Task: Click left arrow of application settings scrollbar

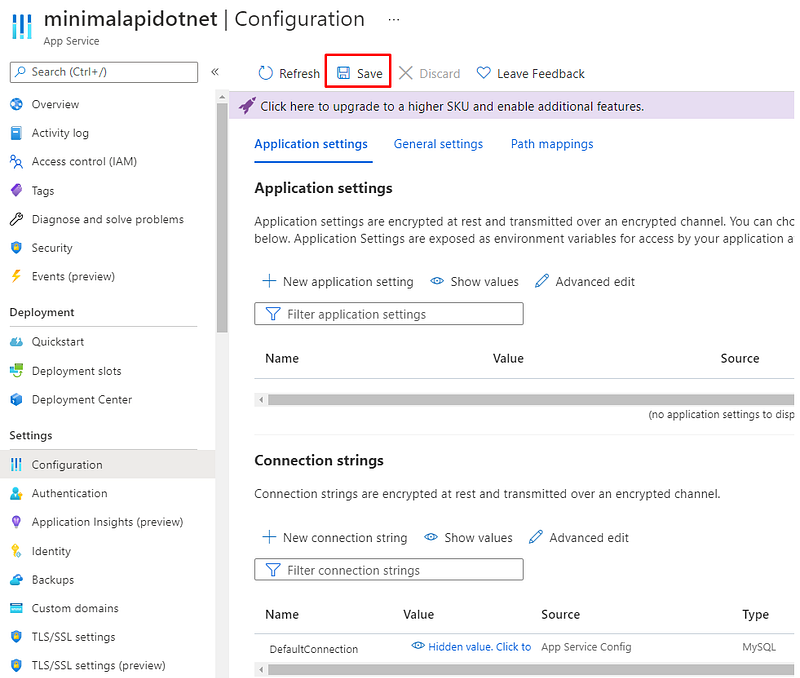Action: click(x=261, y=399)
